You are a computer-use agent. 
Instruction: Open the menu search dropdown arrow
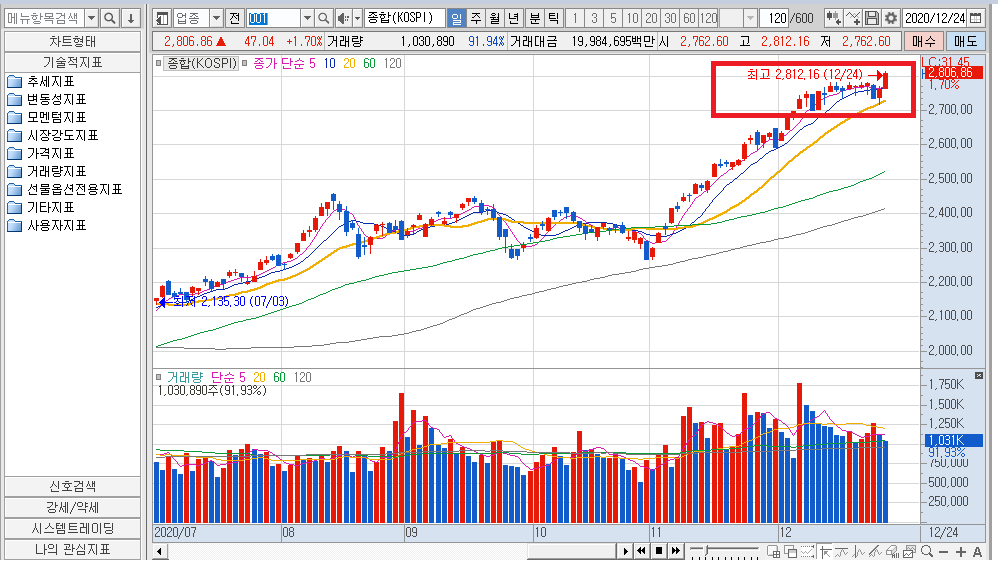[x=92, y=18]
